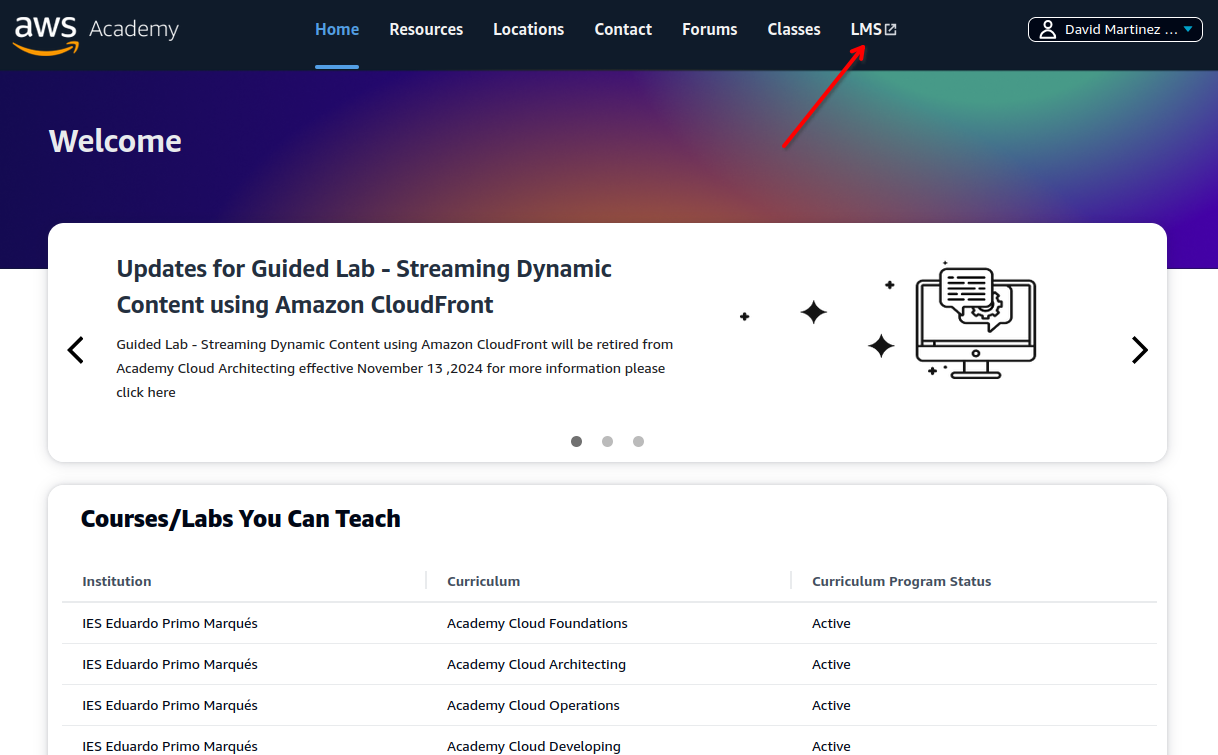Open the Resources menu item
1218x755 pixels.
coord(426,30)
